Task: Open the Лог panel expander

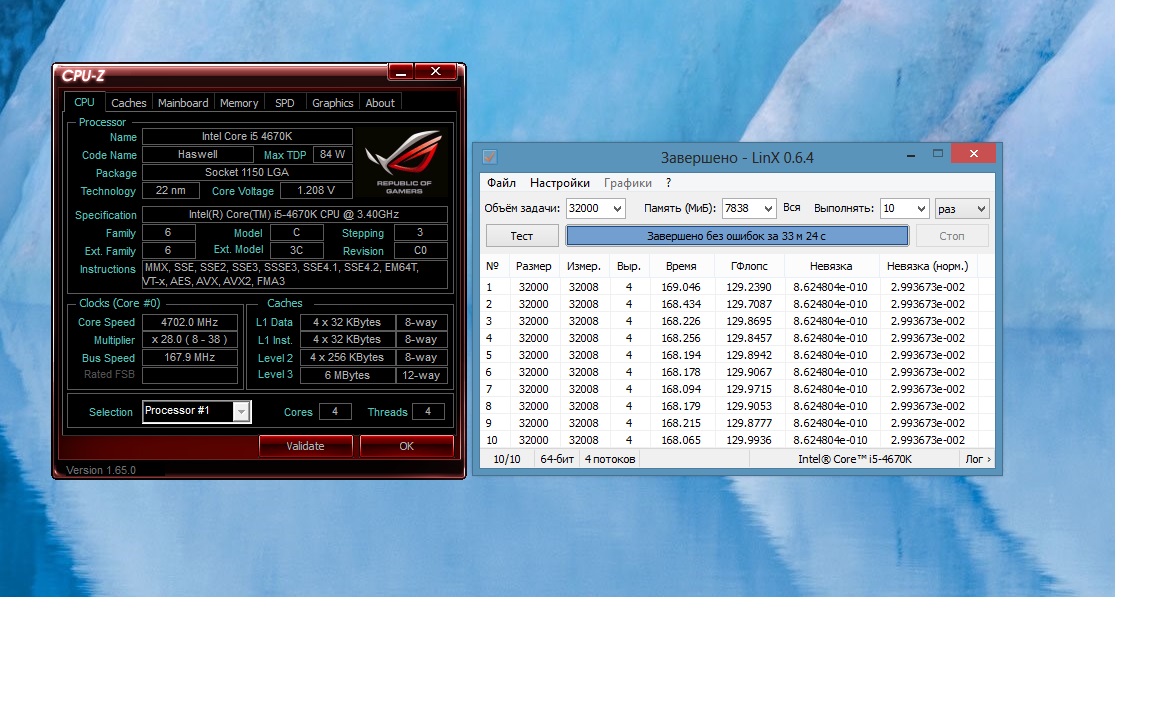Action: [x=978, y=459]
